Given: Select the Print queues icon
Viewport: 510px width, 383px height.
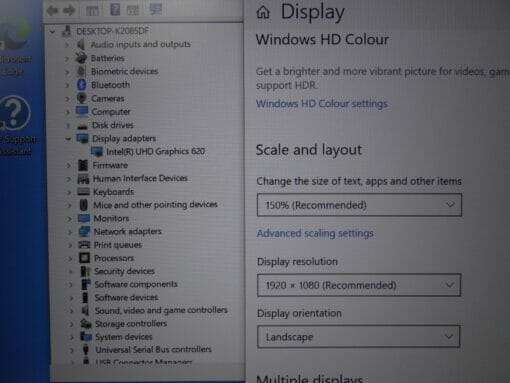Looking at the screenshot, I should pyautogui.click(x=84, y=245).
